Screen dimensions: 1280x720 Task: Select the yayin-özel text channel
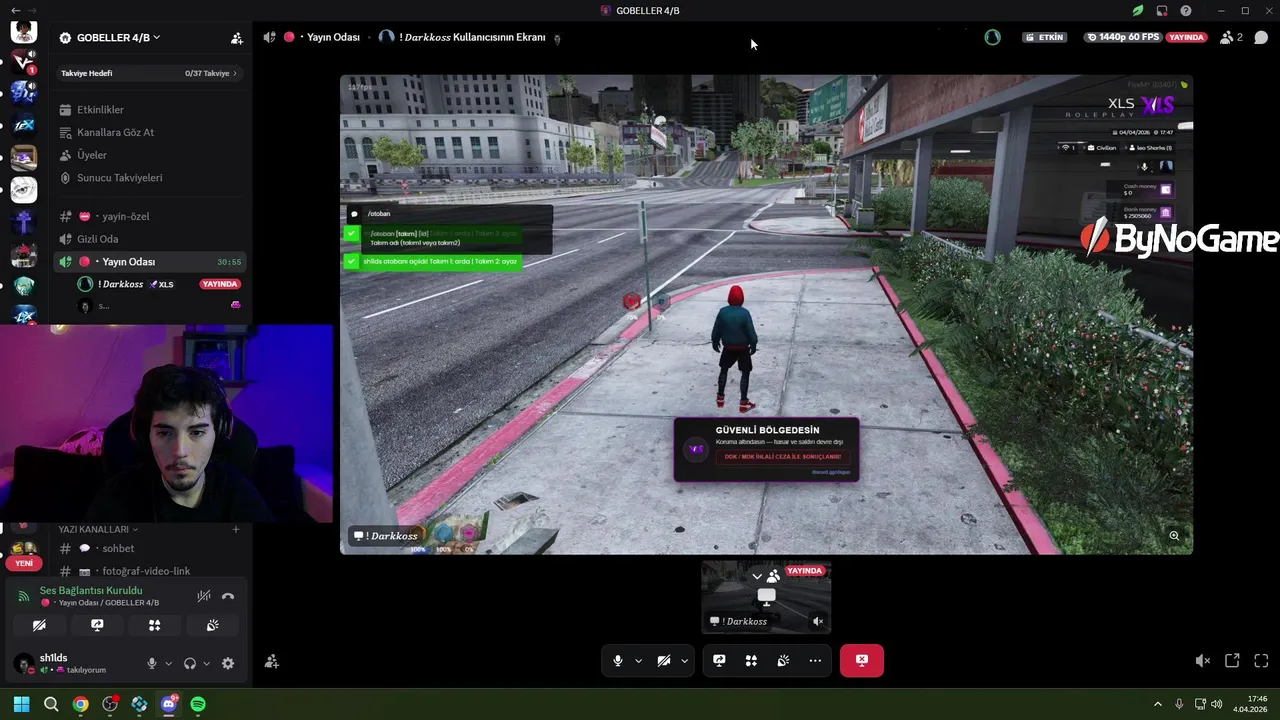click(x=148, y=216)
